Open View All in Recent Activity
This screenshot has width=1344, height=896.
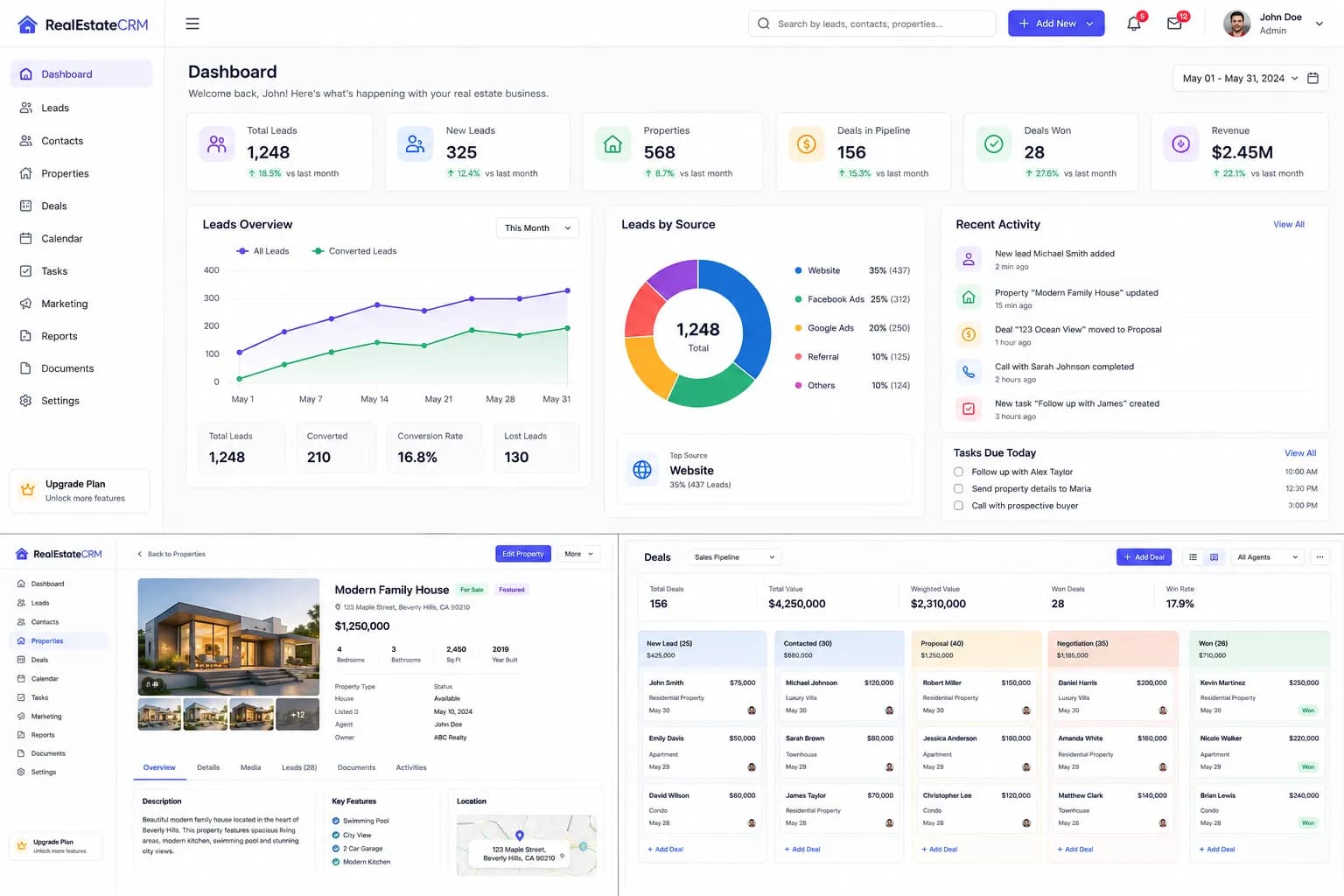(x=1289, y=225)
